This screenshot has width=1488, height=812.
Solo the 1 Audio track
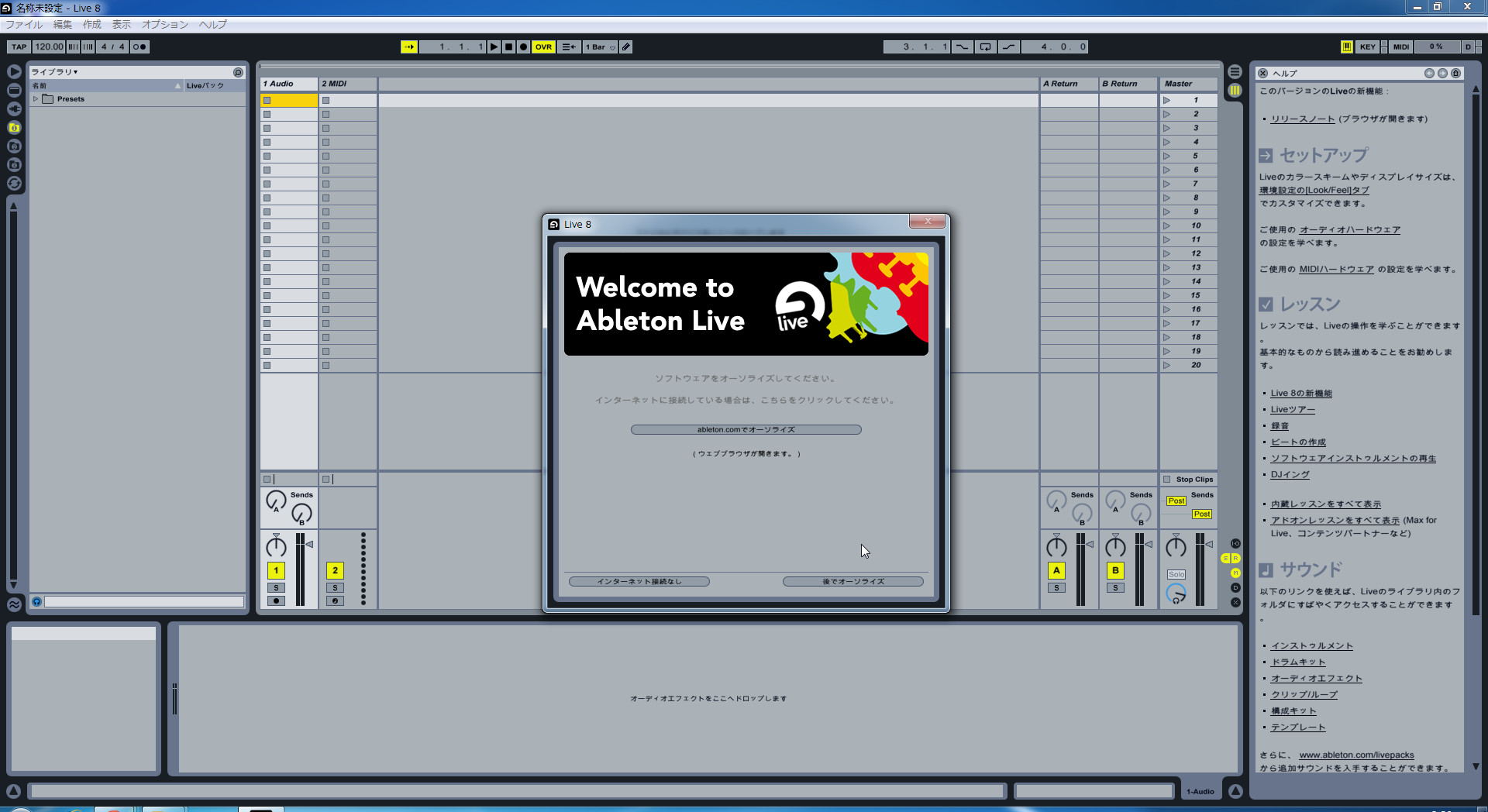pos(276,588)
